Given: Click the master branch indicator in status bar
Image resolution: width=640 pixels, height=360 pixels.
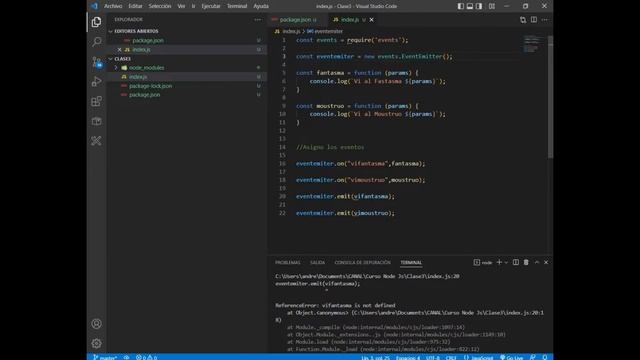Looking at the screenshot, I should 105,358.
